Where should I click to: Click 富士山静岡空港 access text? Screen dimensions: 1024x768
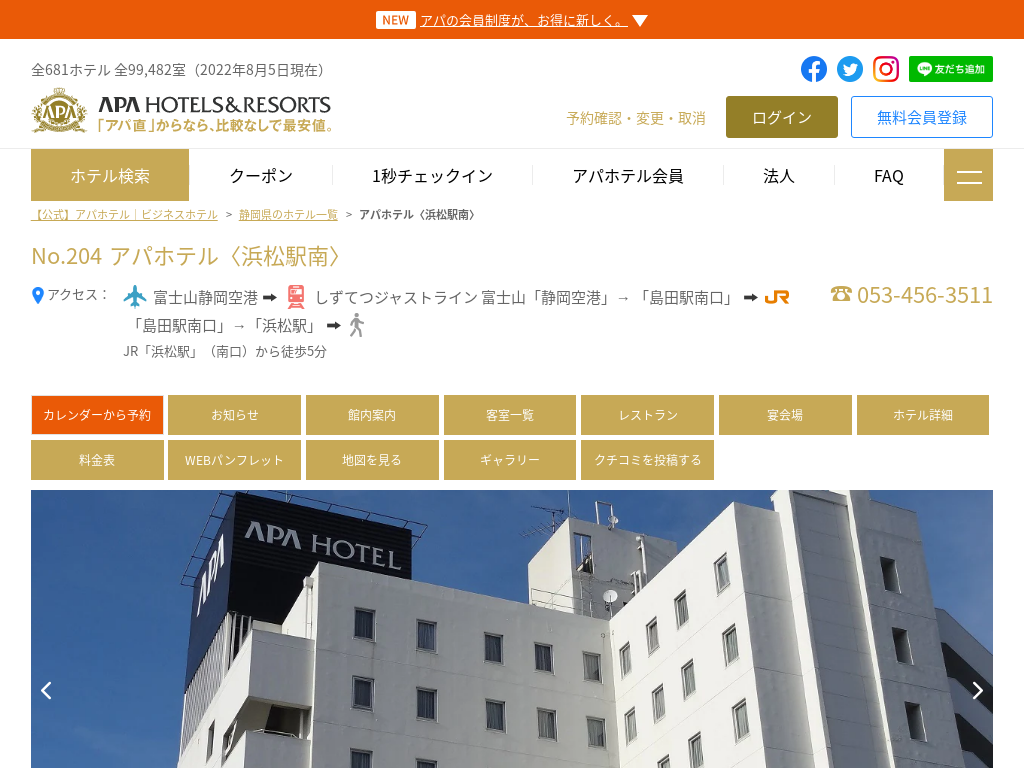(x=206, y=298)
